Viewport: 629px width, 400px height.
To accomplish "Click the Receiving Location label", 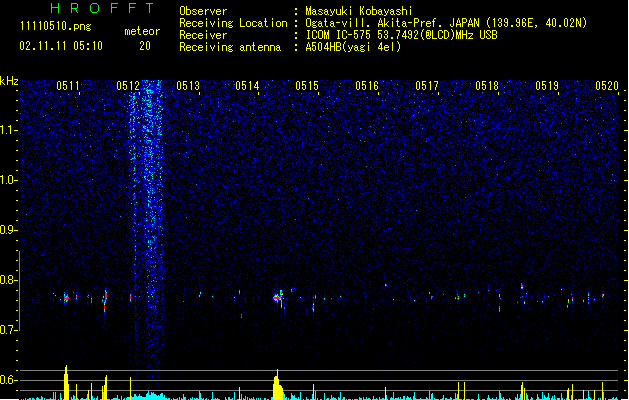I will coord(233,23).
